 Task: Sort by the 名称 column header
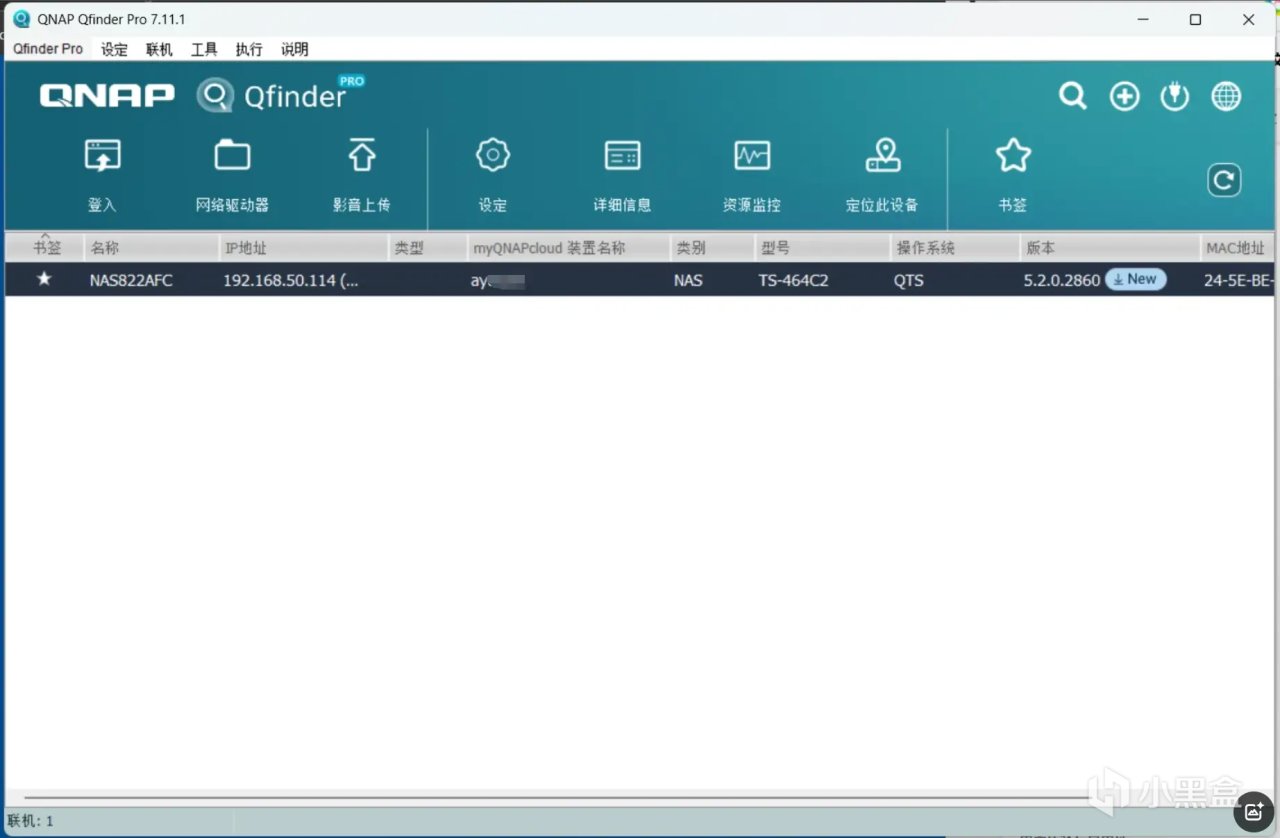point(152,248)
